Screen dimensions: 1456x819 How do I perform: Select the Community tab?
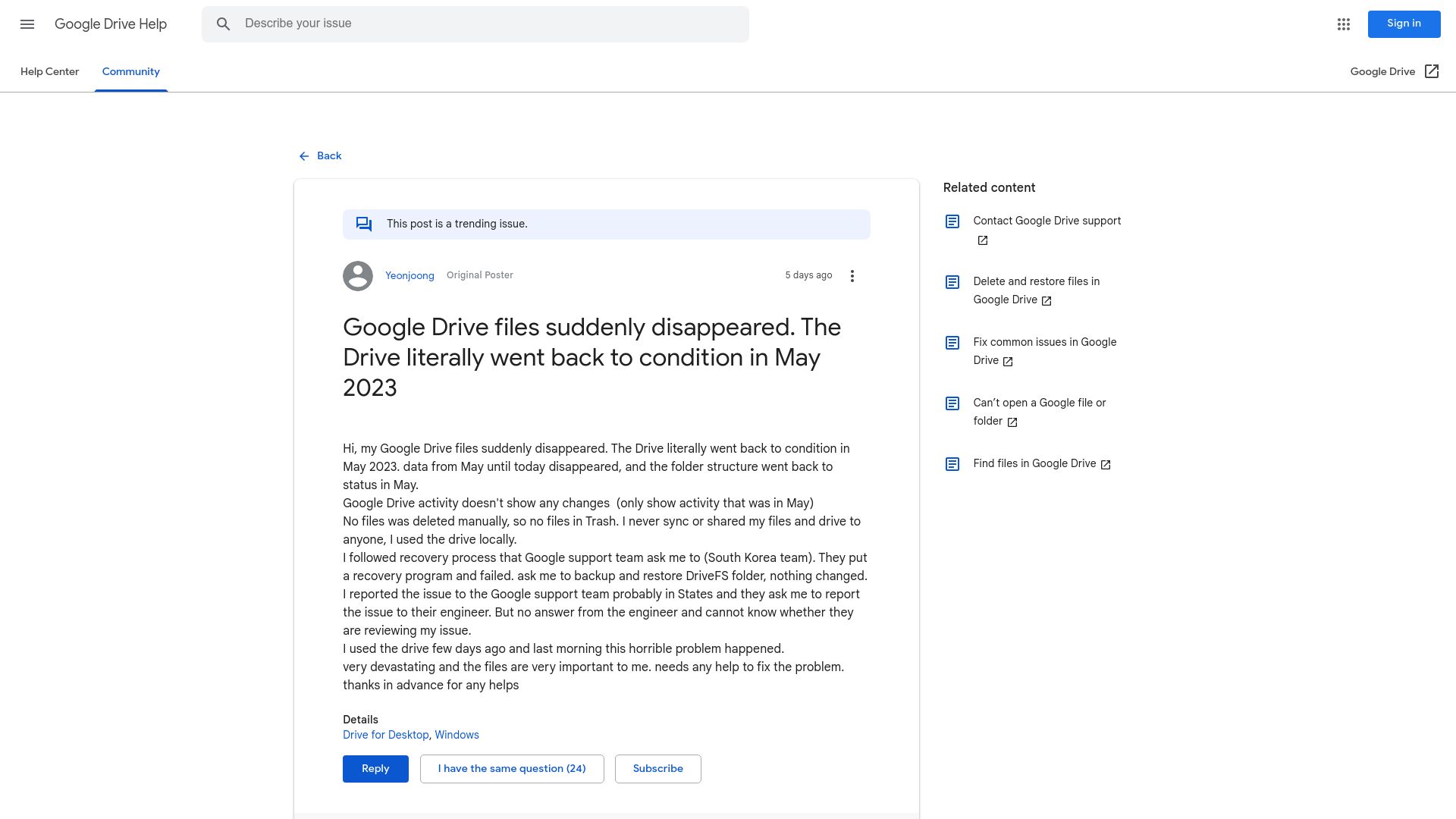pos(131,71)
